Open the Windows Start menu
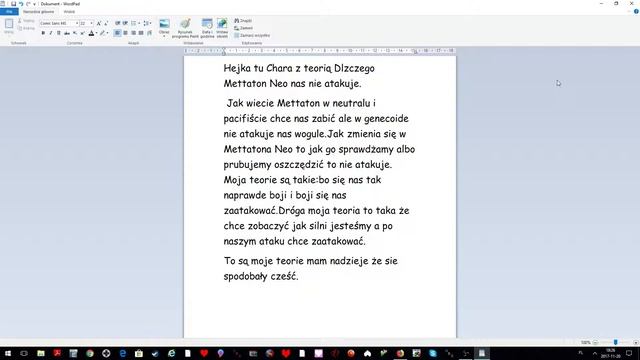Image resolution: width=640 pixels, height=360 pixels. click(8, 353)
